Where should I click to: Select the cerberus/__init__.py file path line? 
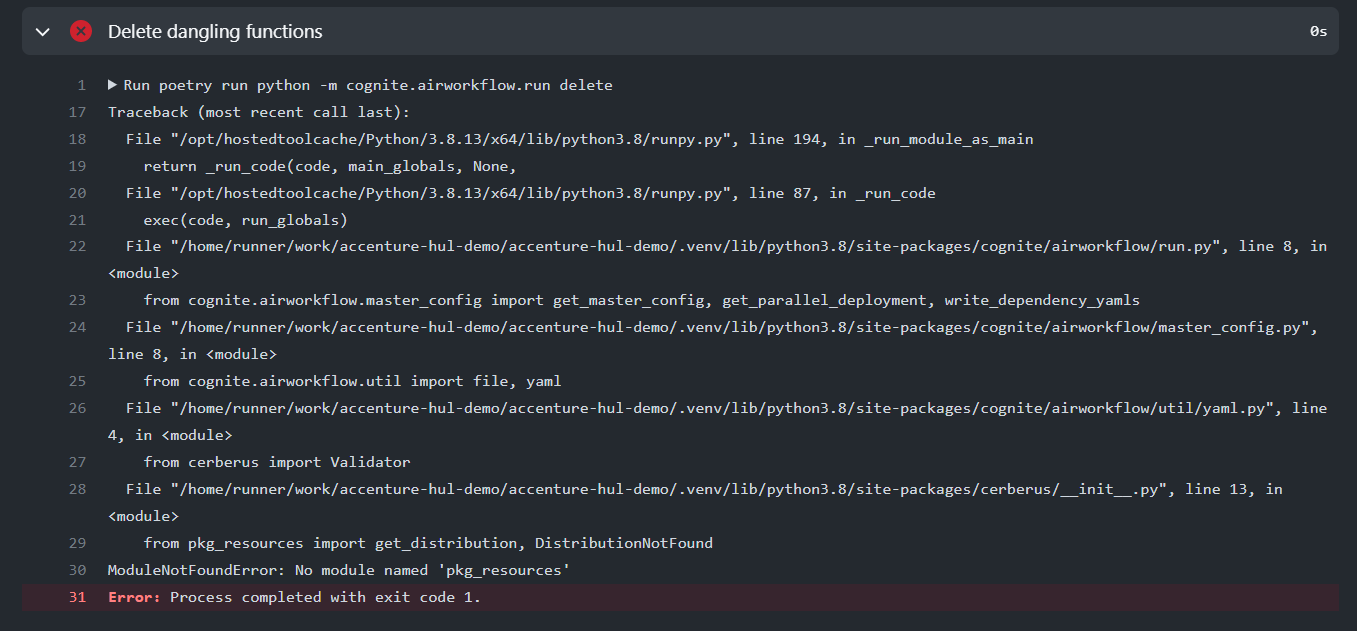(x=696, y=502)
